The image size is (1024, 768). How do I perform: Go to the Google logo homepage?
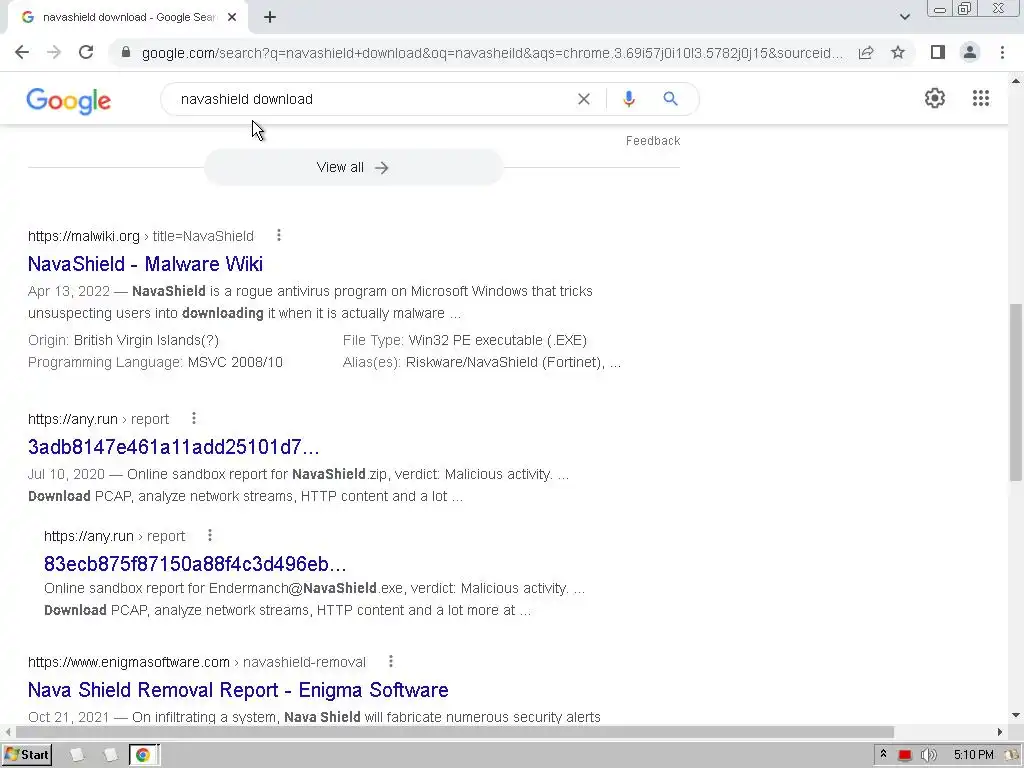click(x=69, y=101)
